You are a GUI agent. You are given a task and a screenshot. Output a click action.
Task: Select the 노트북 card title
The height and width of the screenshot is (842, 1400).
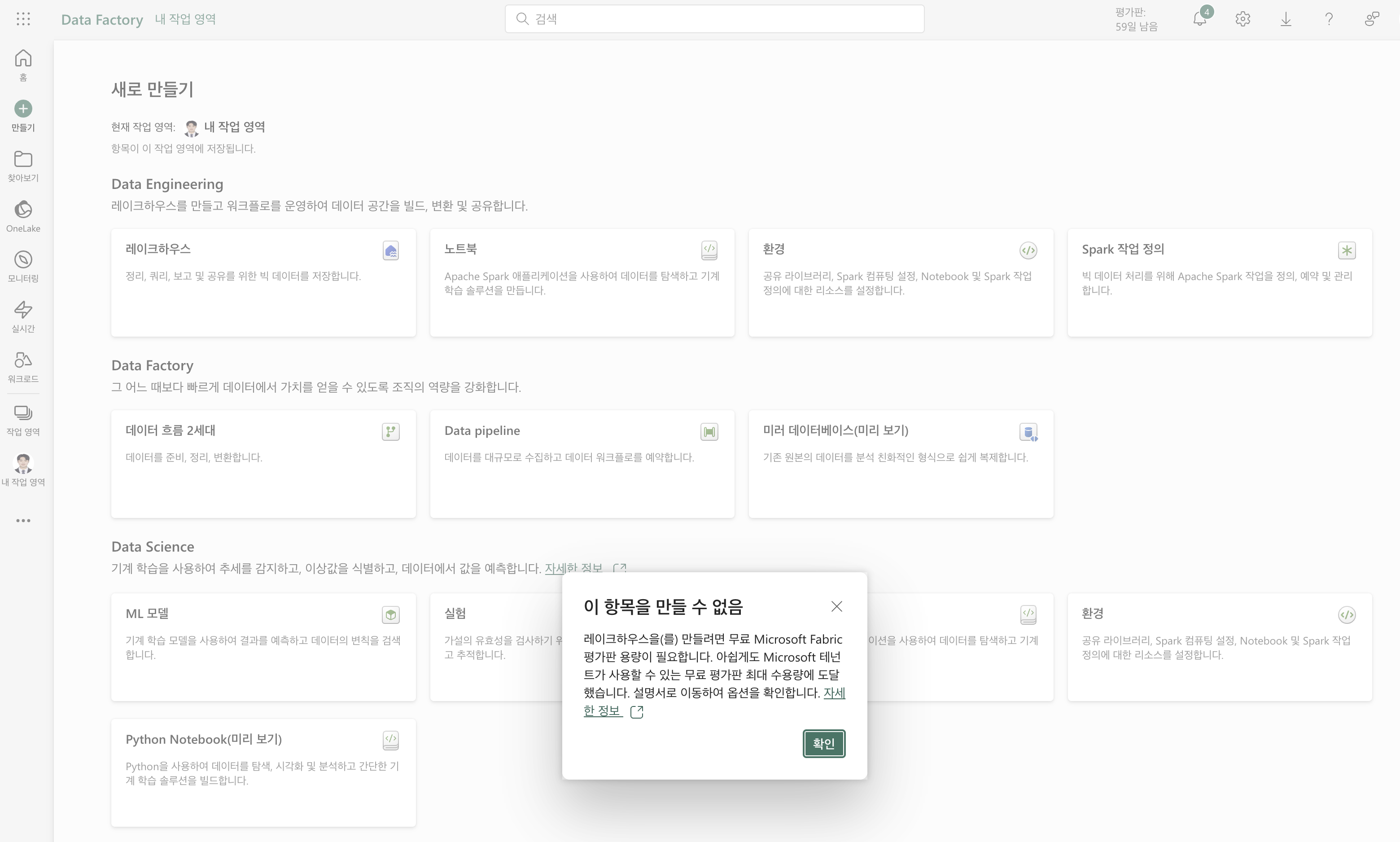coord(461,249)
